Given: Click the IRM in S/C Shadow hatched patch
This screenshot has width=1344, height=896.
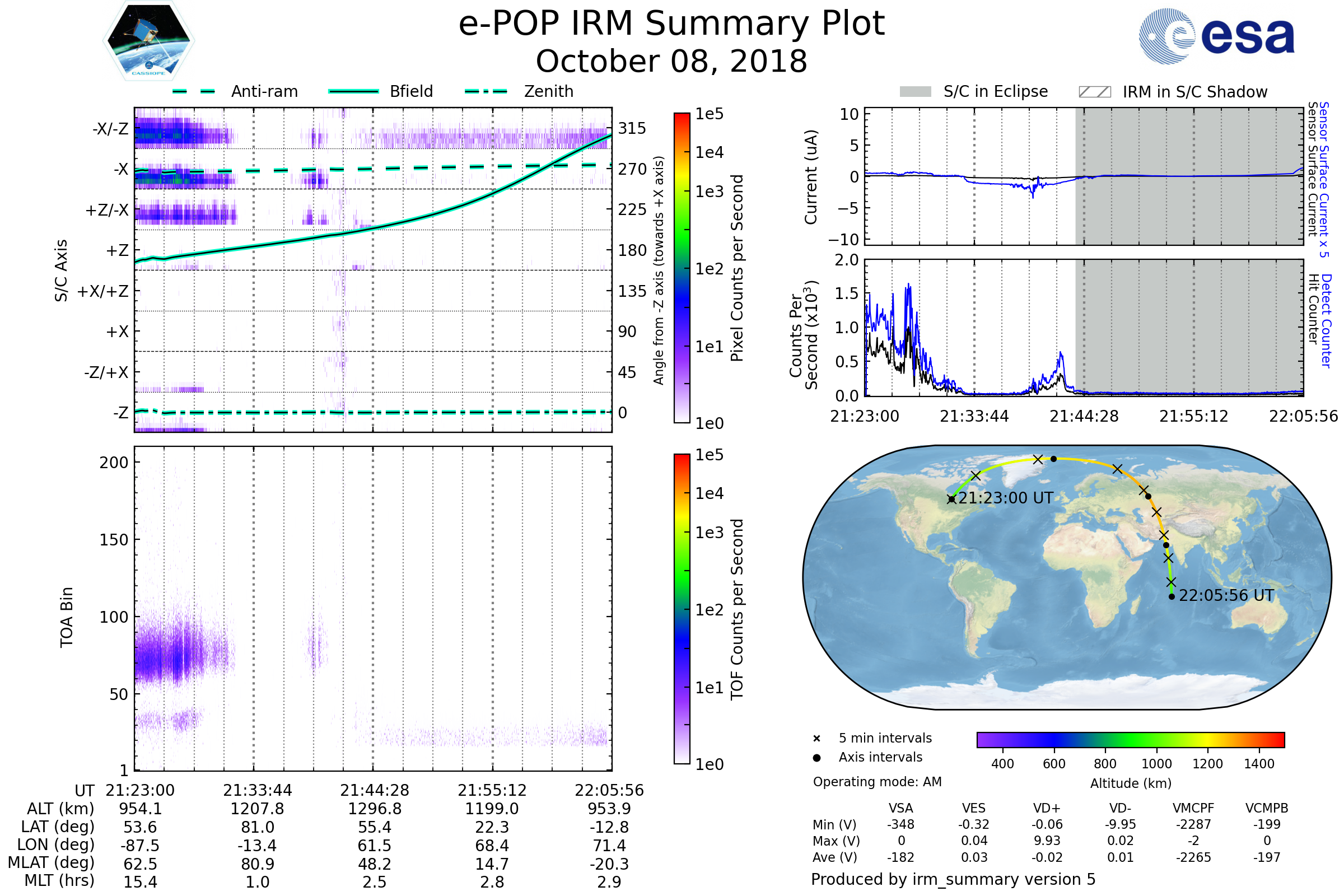Looking at the screenshot, I should coord(1094,92).
